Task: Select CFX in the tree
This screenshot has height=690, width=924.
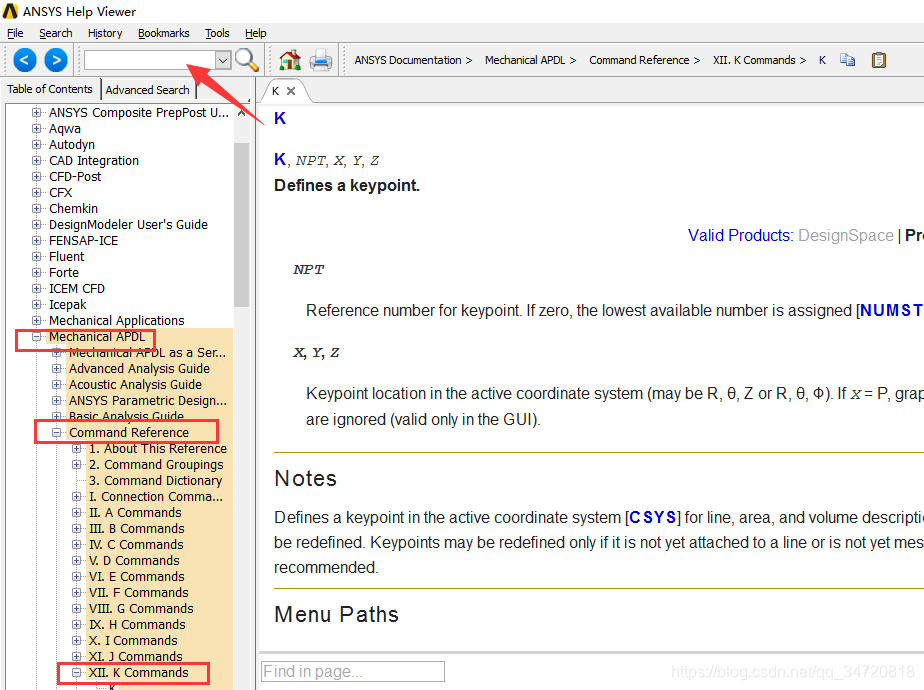Action: (61, 192)
